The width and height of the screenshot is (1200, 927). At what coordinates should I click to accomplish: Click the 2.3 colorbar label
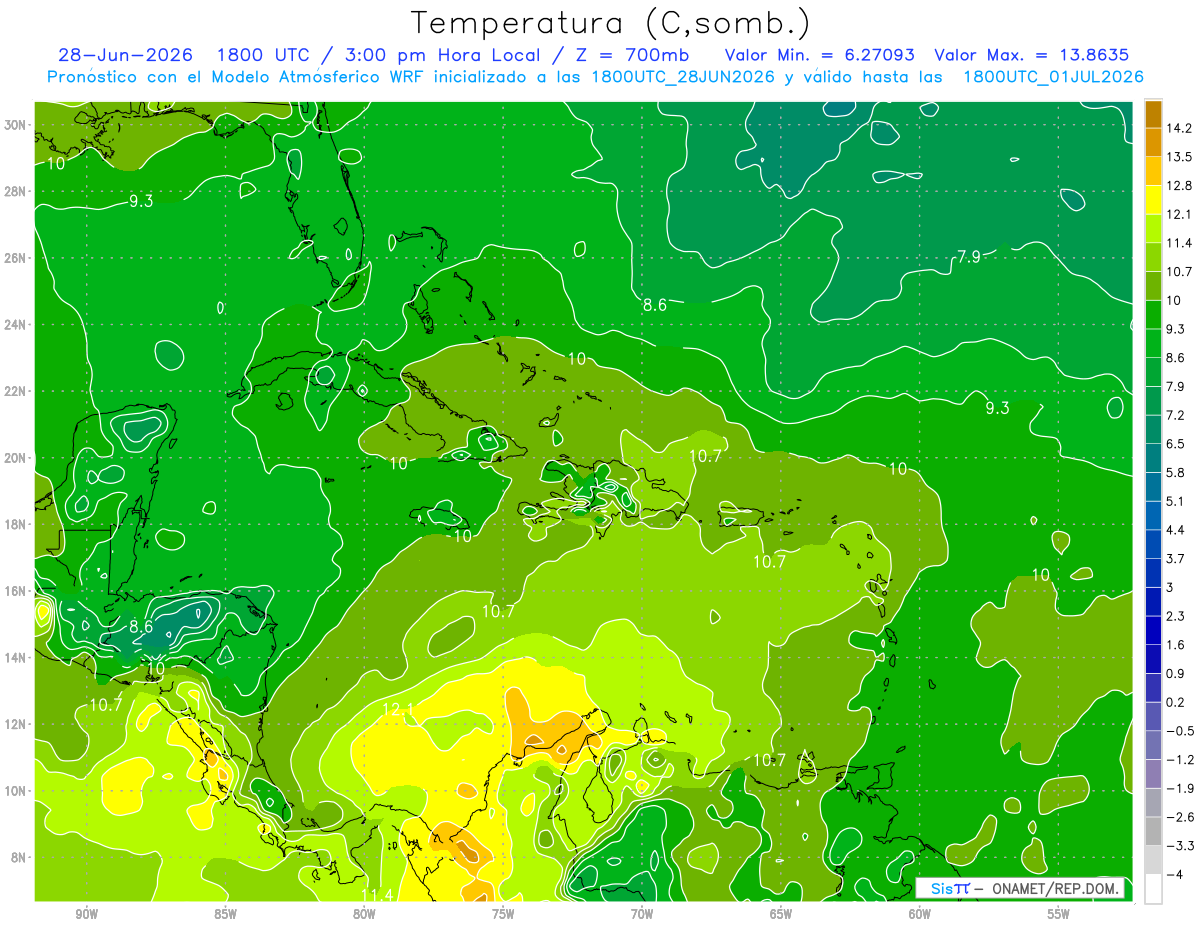tap(1176, 616)
